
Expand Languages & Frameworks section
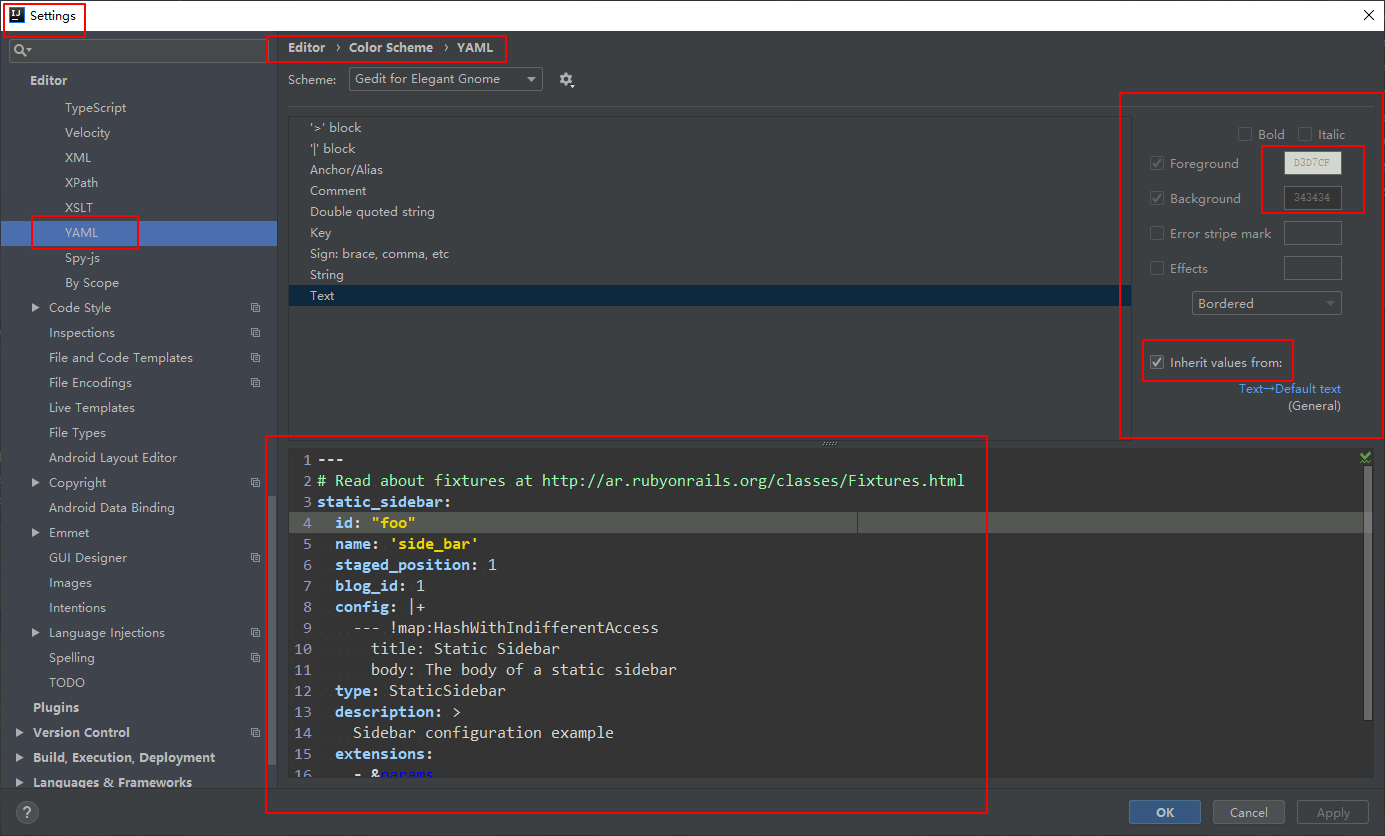20,783
